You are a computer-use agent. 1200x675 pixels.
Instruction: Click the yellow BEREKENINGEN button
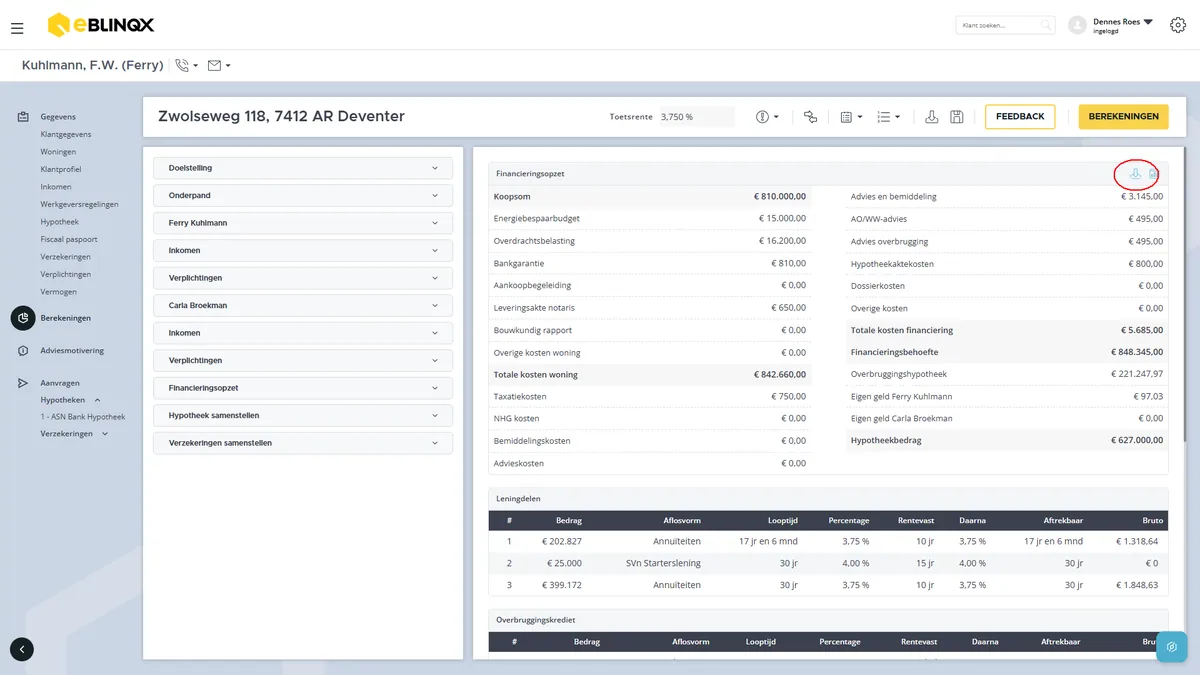[1123, 117]
